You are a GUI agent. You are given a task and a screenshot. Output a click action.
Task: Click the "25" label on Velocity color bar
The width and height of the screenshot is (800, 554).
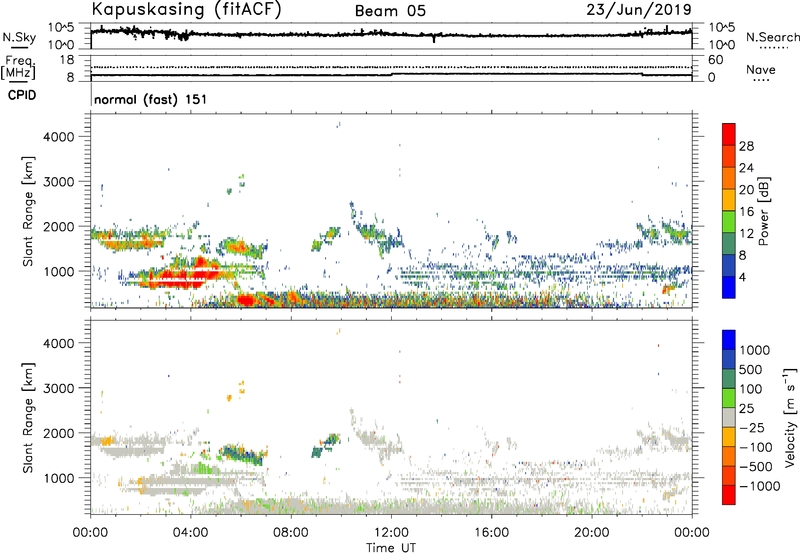[x=746, y=408]
